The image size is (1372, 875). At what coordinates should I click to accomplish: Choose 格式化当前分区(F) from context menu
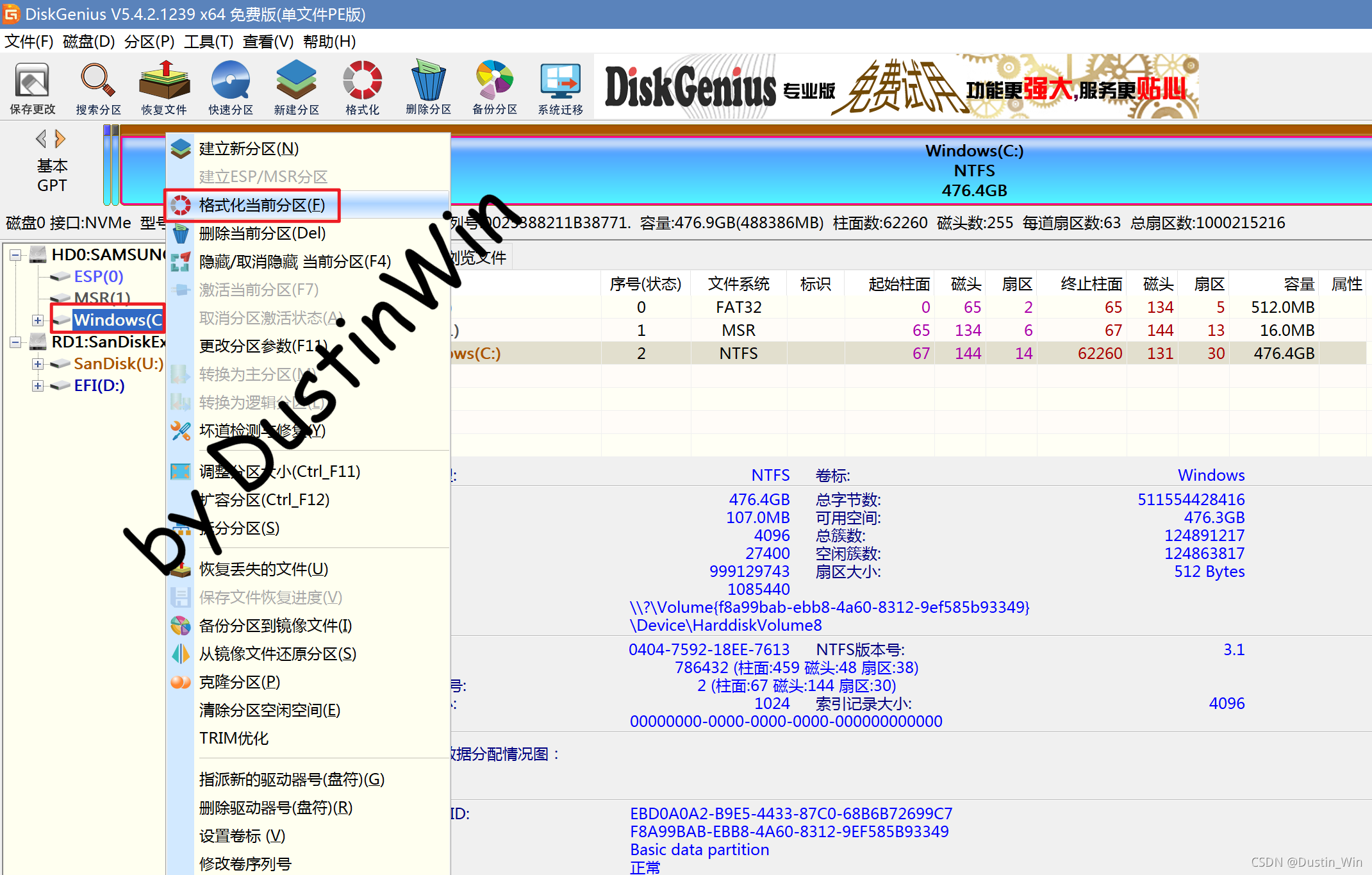point(308,205)
